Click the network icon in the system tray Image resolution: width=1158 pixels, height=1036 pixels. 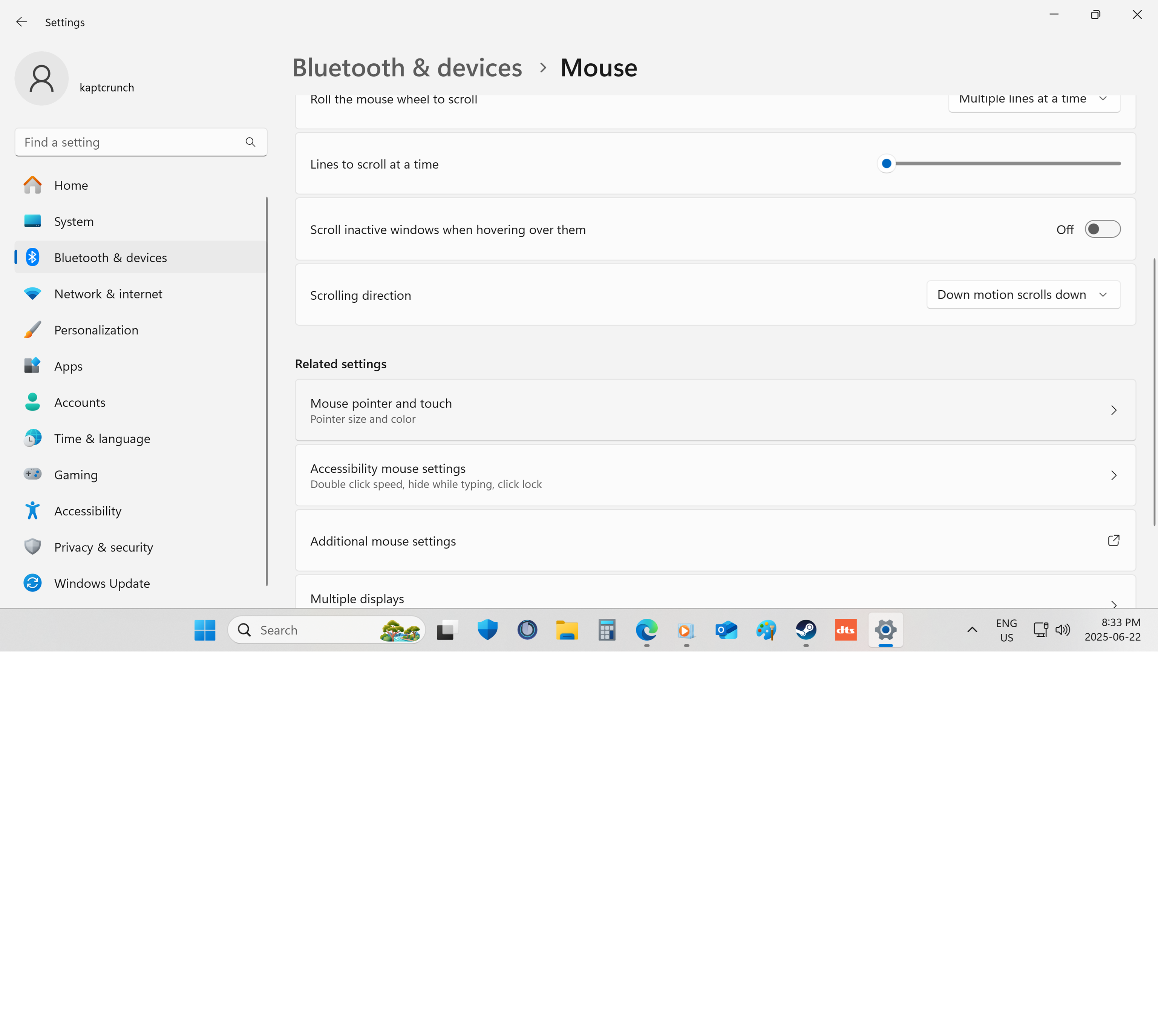click(x=1040, y=630)
